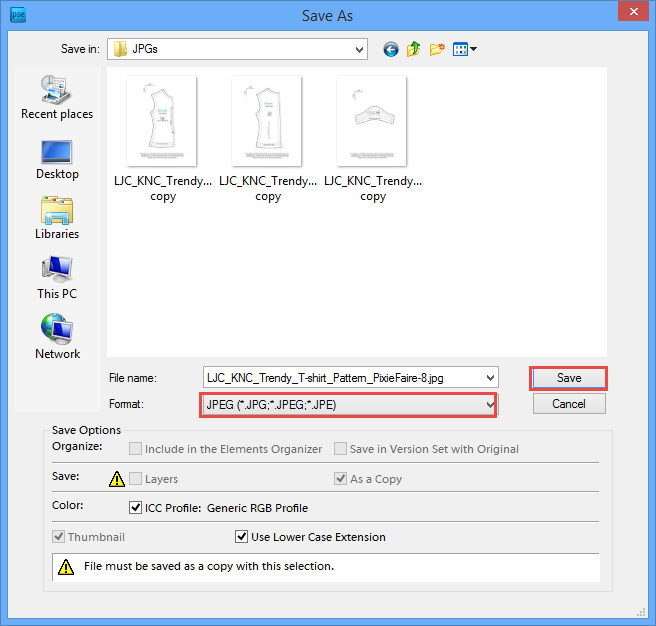Toggle the As a Copy checkbox
Image resolution: width=656 pixels, height=626 pixels.
click(x=341, y=479)
